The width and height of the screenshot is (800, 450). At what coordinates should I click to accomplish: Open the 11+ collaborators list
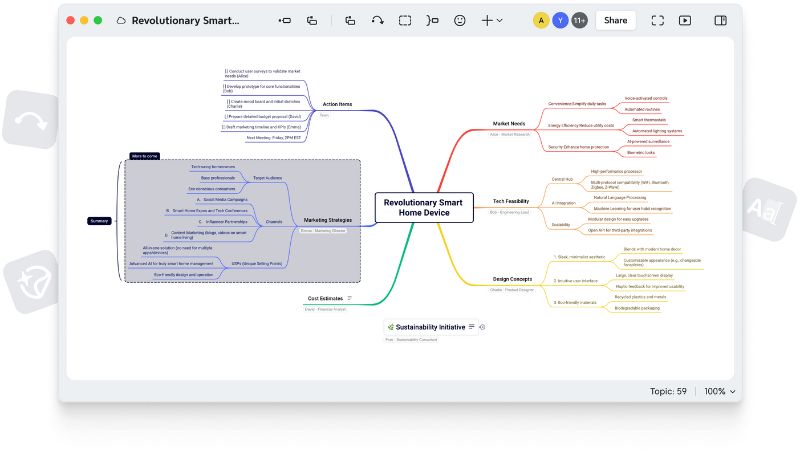pyautogui.click(x=579, y=20)
